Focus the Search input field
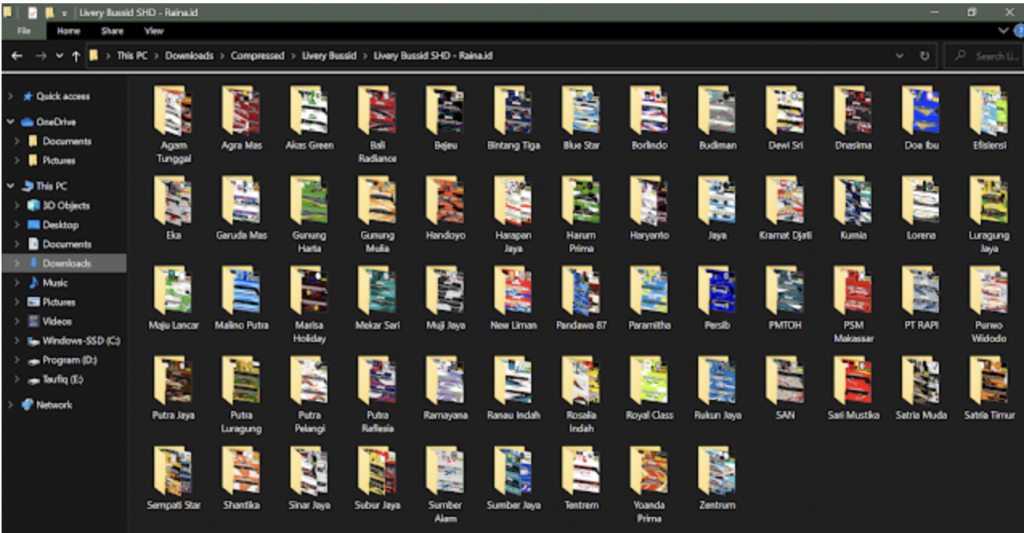Screen dimensions: 1024x533 click(984, 56)
